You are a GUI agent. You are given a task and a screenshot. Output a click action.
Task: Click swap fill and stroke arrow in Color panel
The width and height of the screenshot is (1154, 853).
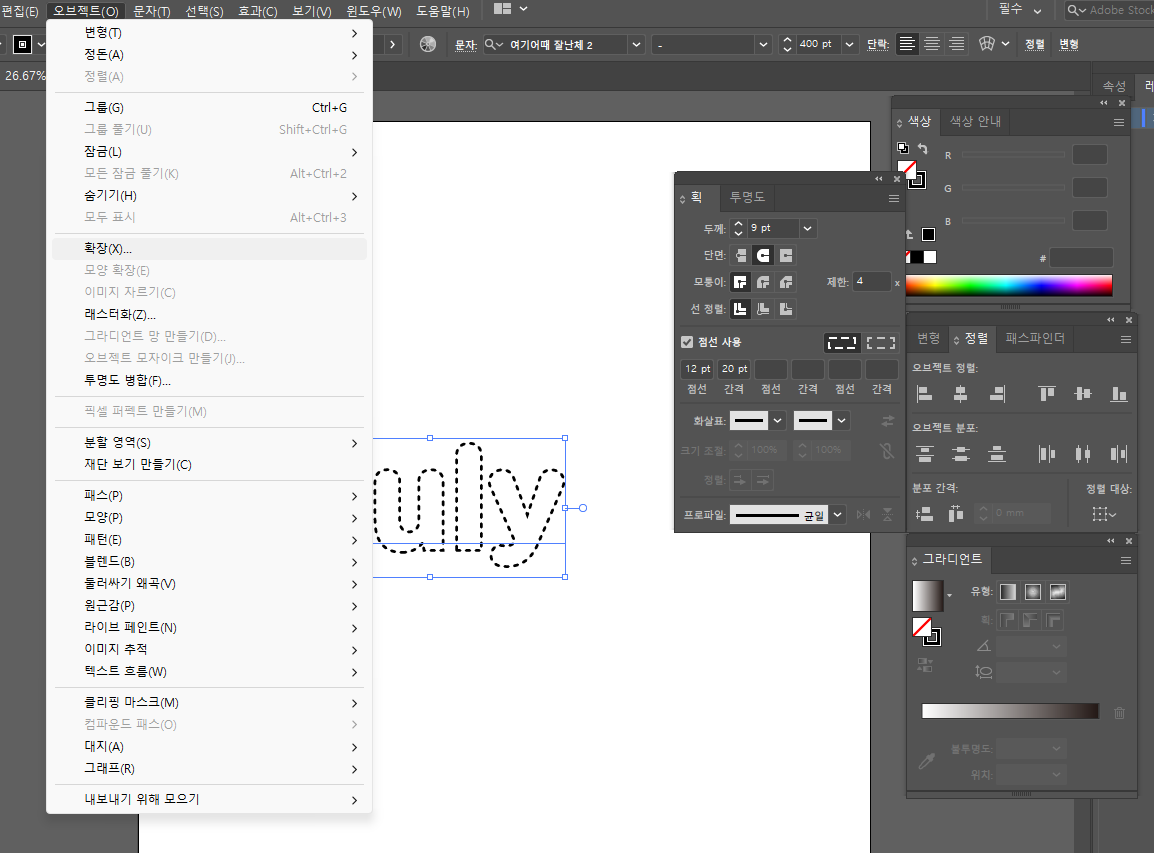click(923, 149)
